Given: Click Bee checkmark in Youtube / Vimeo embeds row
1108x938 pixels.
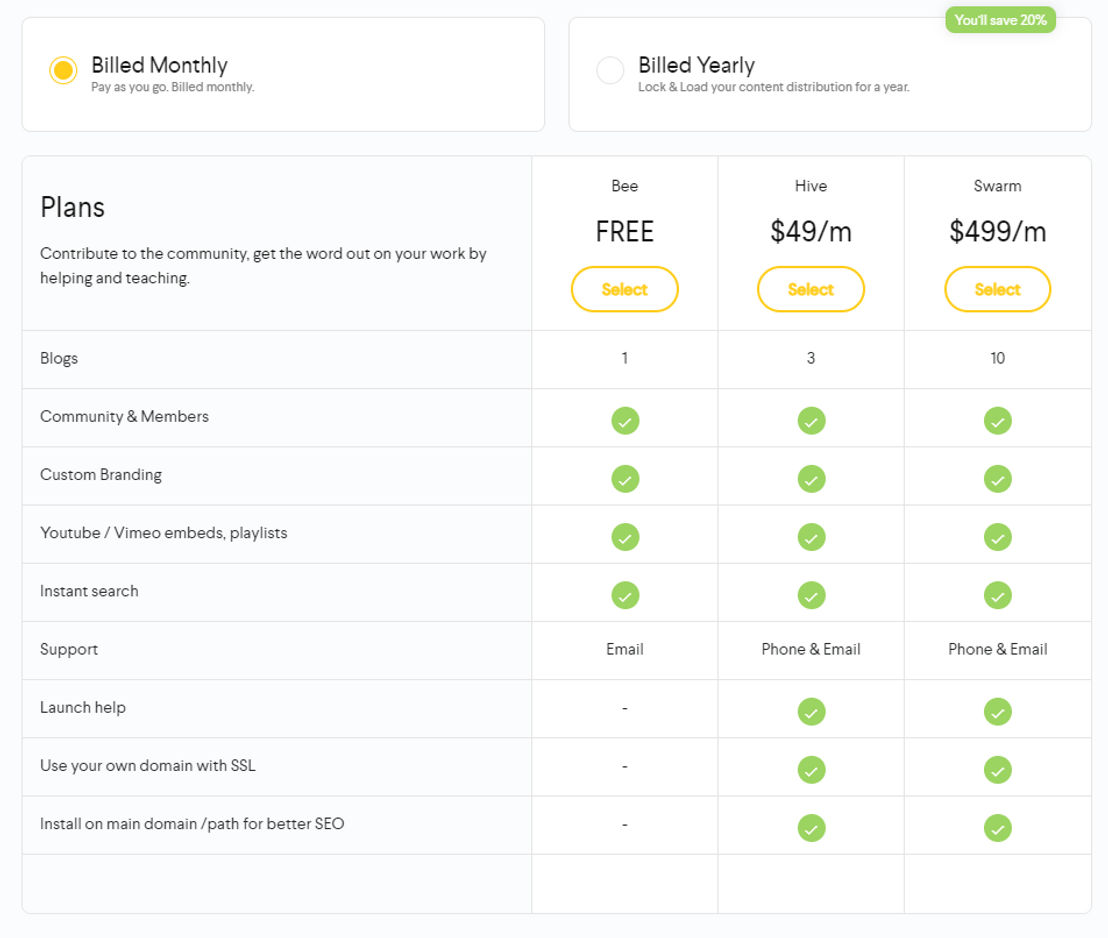Looking at the screenshot, I should 625,537.
